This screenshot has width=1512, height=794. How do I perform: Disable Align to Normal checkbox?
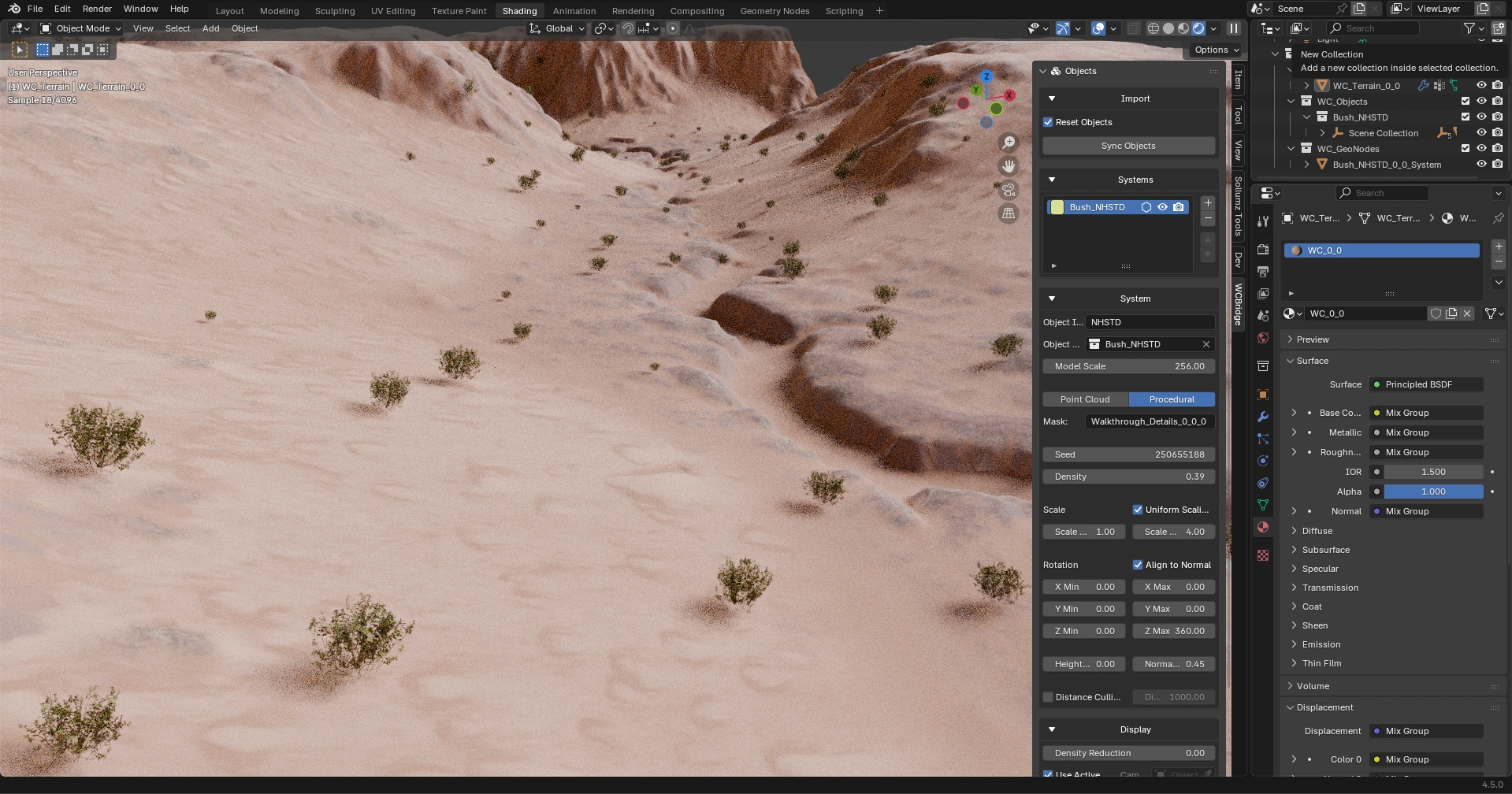tap(1137, 565)
